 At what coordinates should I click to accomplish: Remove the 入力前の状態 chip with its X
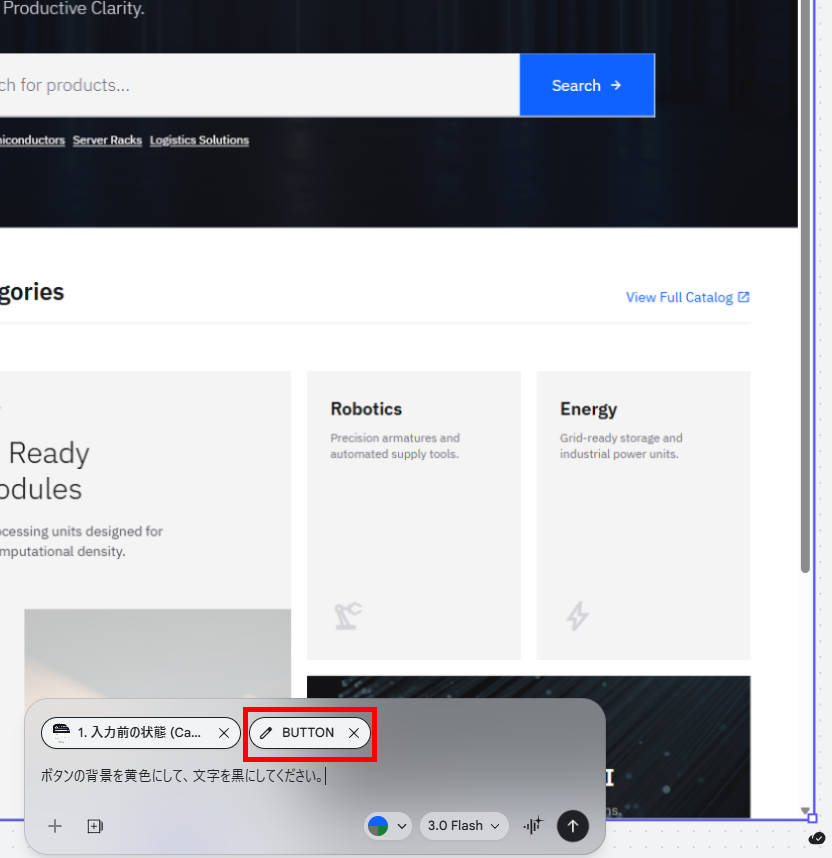(224, 733)
